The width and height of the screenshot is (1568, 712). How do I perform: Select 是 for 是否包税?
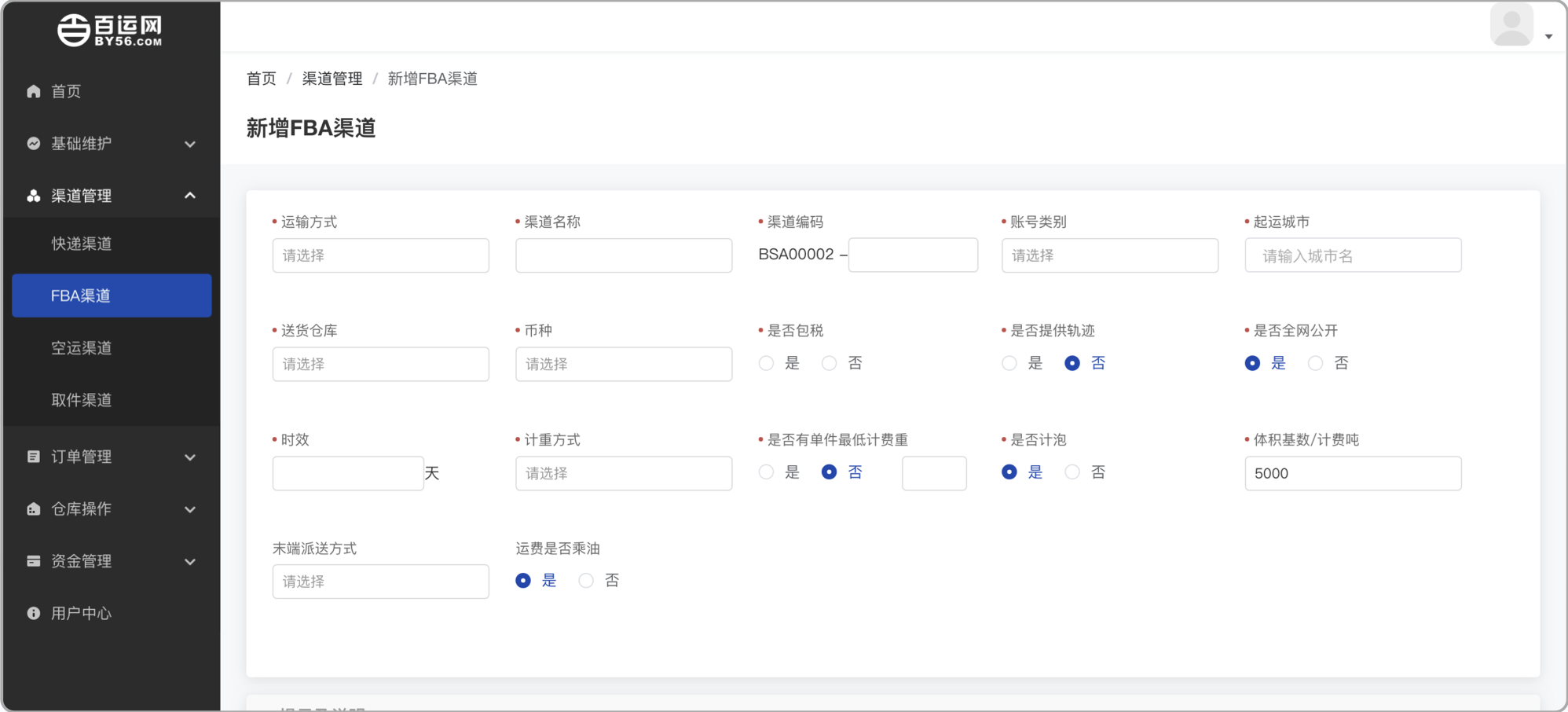(766, 362)
